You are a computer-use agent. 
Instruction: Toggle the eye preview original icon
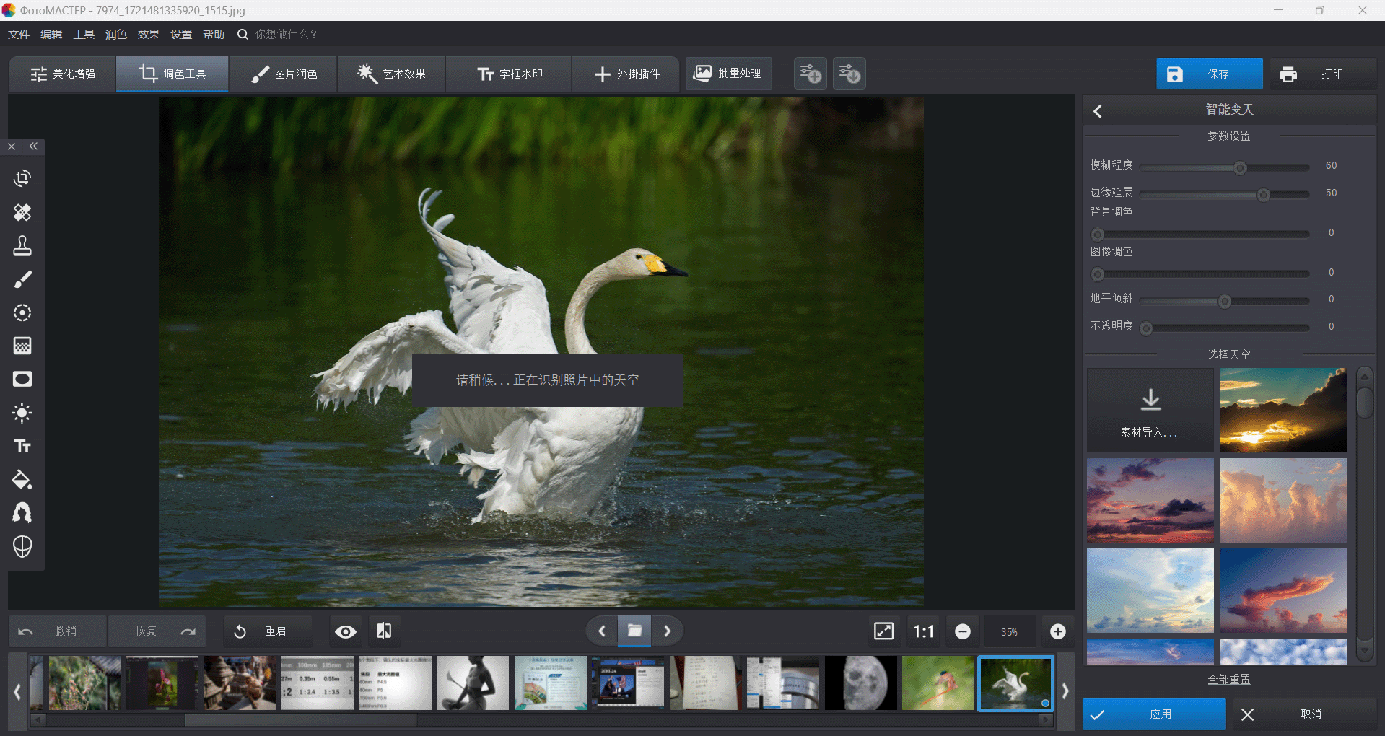pos(346,632)
